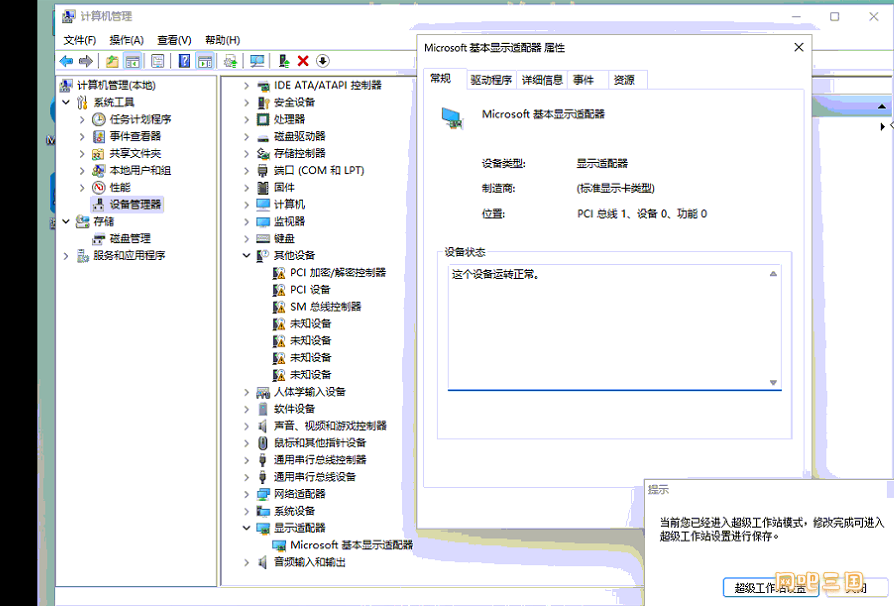Click the 事件查看器 tree icon

(x=99, y=136)
